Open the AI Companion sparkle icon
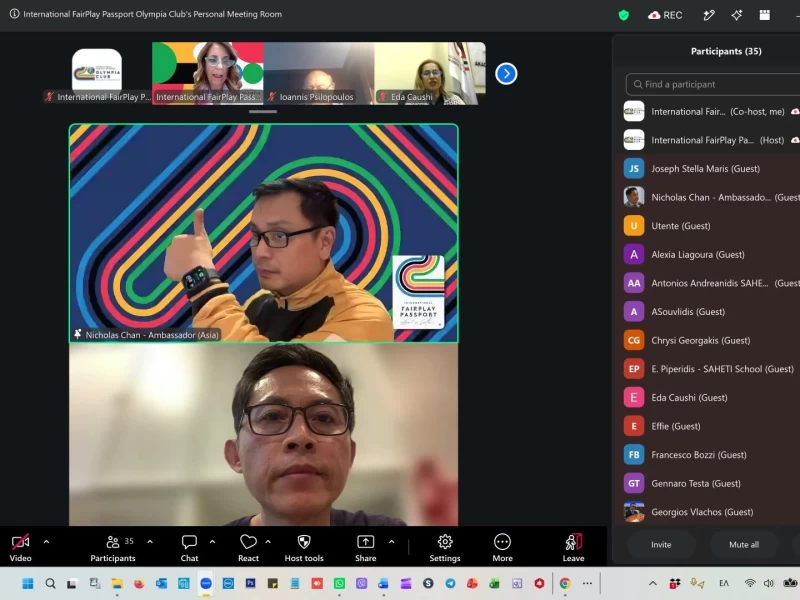 click(x=736, y=15)
